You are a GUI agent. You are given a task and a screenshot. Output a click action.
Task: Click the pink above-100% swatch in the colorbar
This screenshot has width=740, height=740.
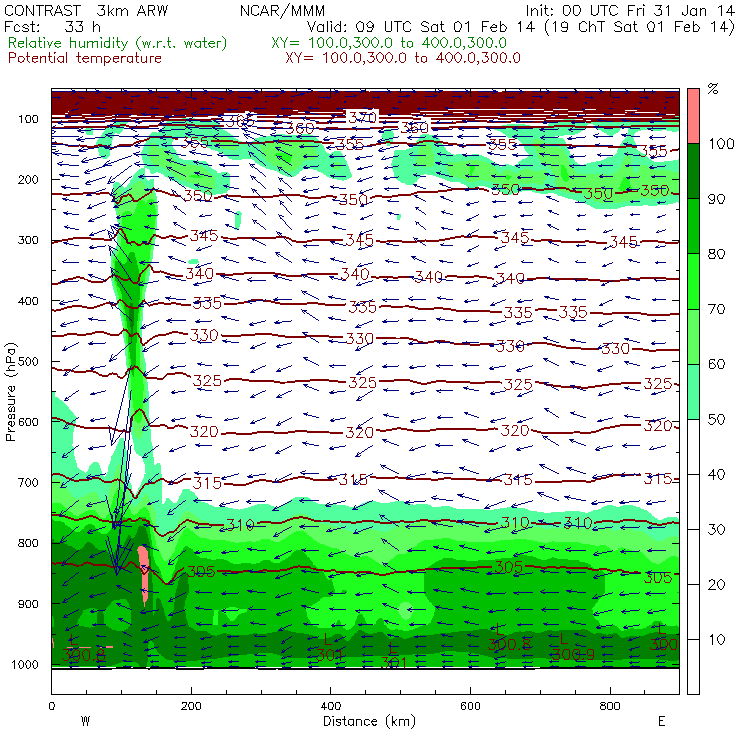tap(693, 116)
